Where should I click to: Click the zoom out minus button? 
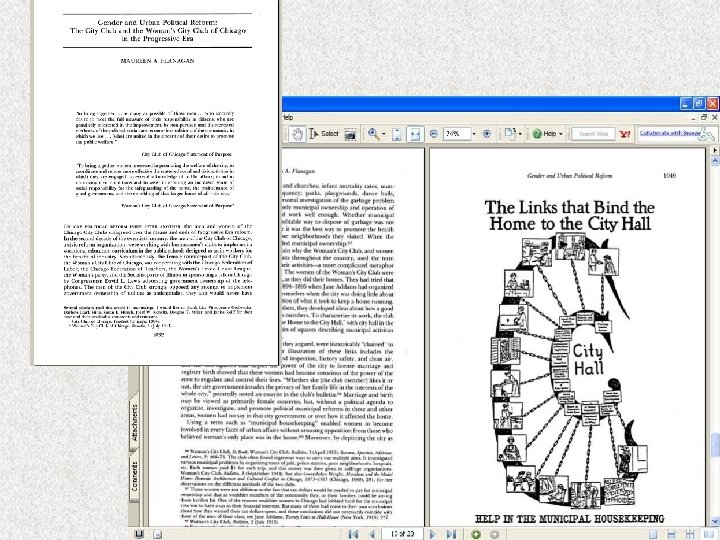click(433, 134)
